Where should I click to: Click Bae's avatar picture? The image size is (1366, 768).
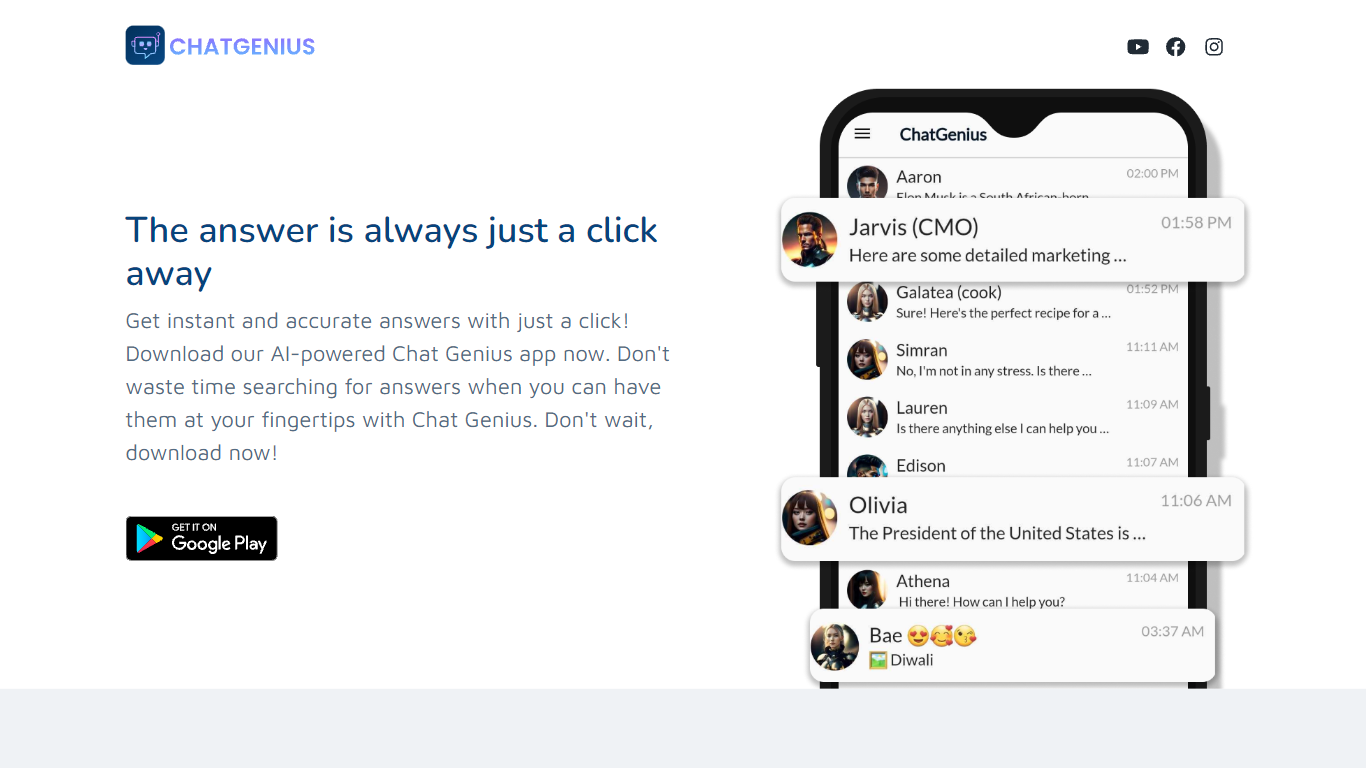tap(835, 647)
